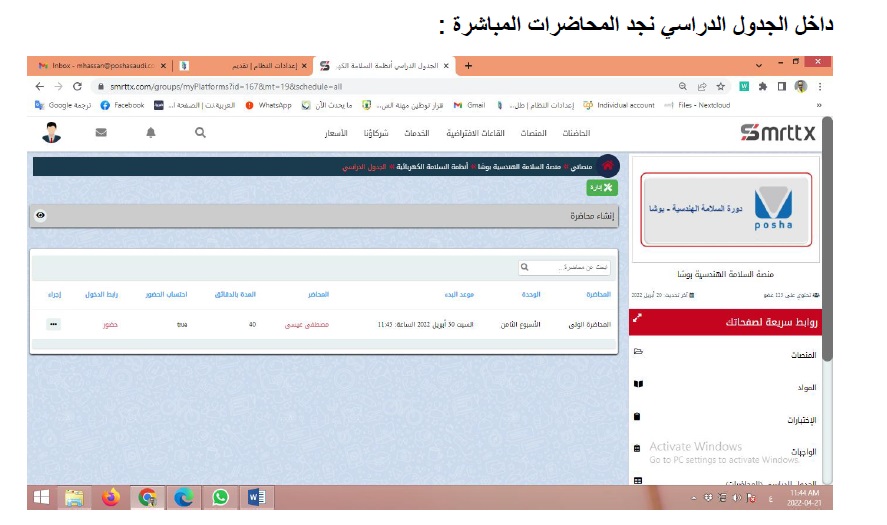887x525 pixels.
Task: Open the user profile avatar
Action: tap(51, 132)
